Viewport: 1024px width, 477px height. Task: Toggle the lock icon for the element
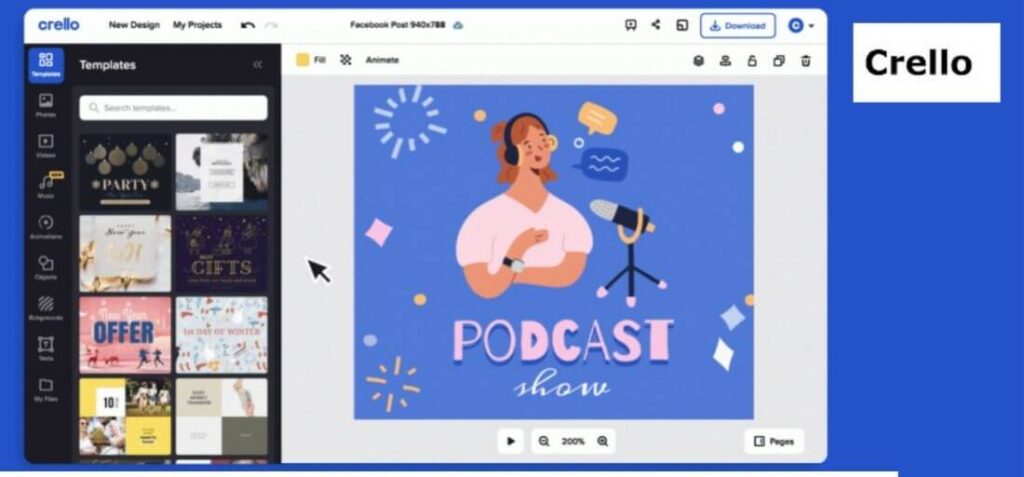[x=752, y=61]
